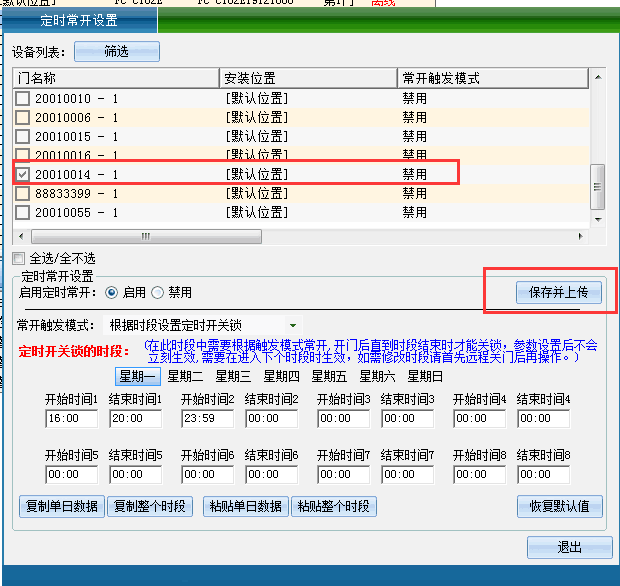Switch to the 星期三 tab
The height and width of the screenshot is (586, 620).
tap(233, 376)
